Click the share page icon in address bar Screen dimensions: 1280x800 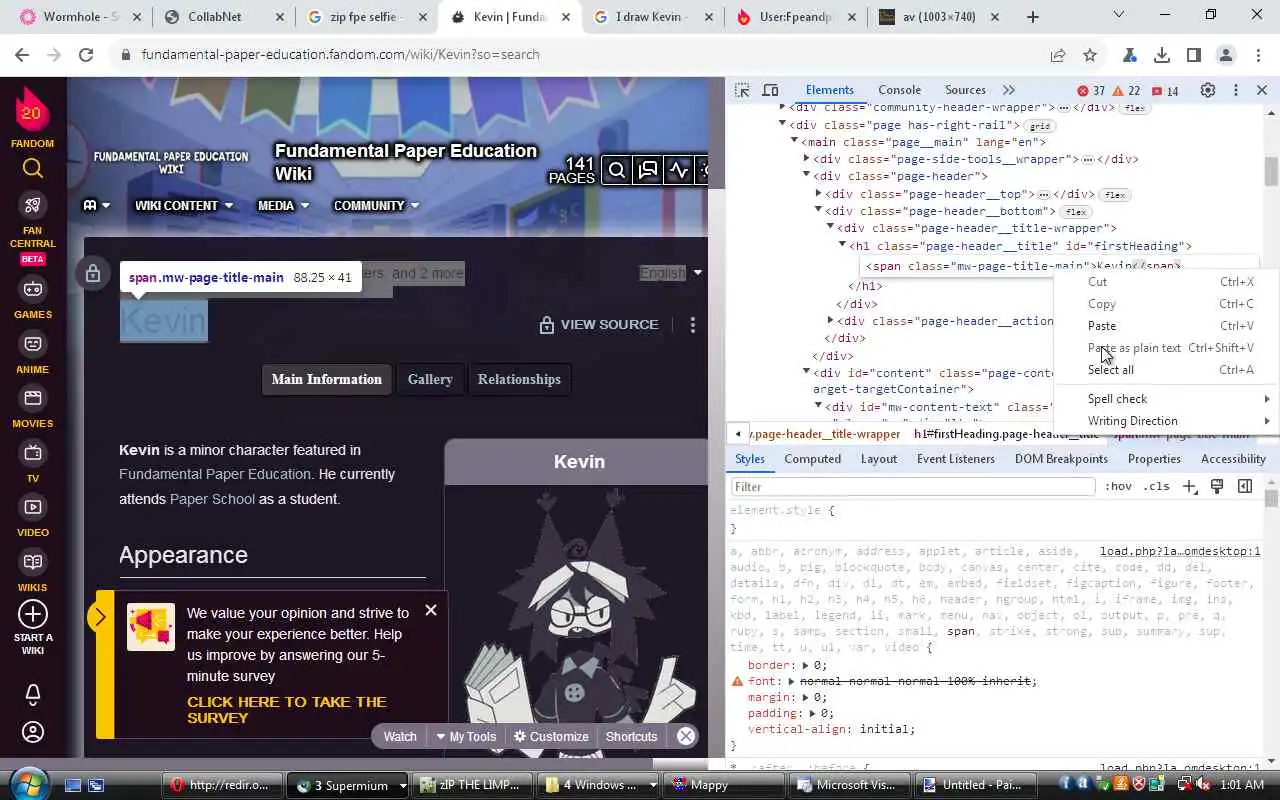pyautogui.click(x=1058, y=55)
